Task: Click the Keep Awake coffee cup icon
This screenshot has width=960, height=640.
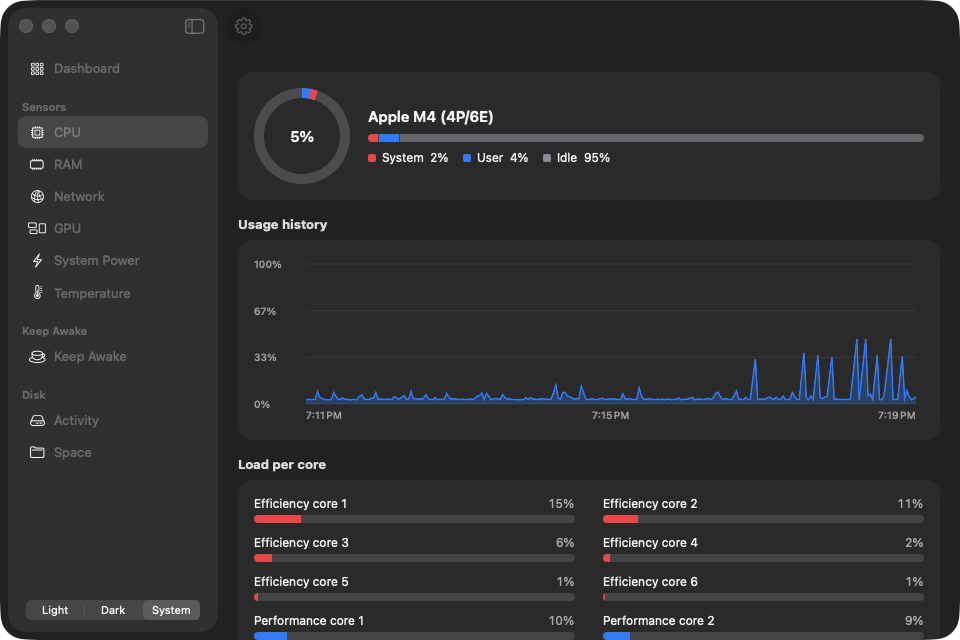Action: (x=37, y=356)
